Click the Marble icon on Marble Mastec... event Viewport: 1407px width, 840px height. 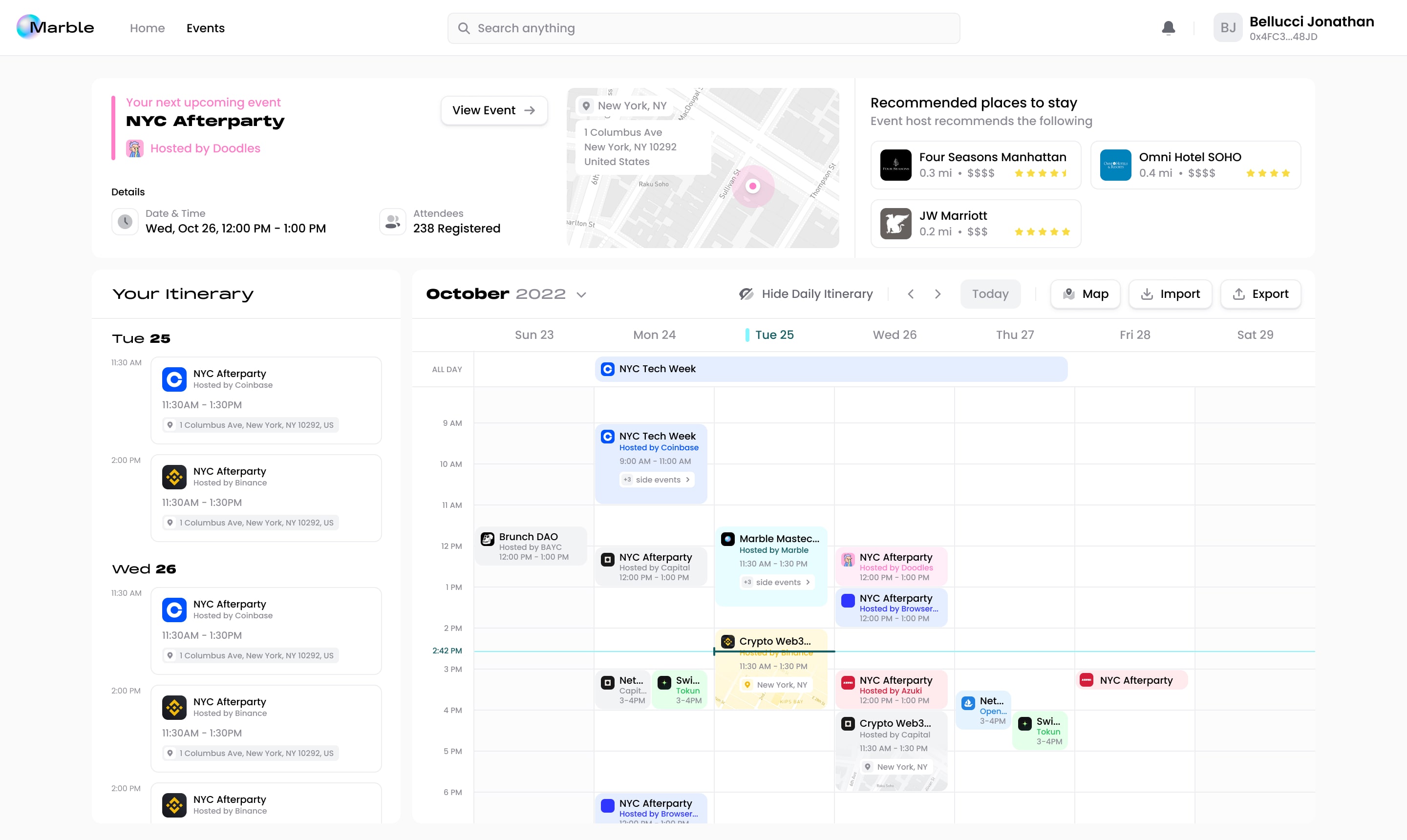click(x=727, y=539)
